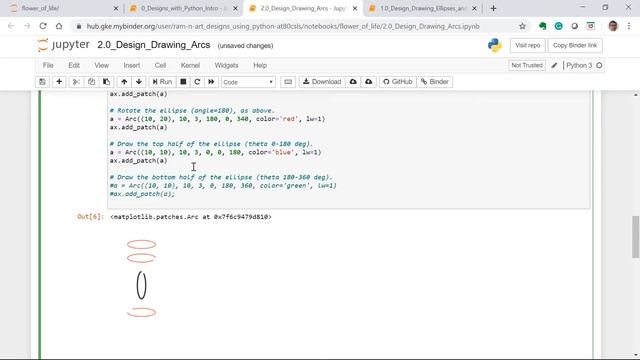Close the 2.0_Design_Drawing_Arcs browser tab
The height and width of the screenshot is (360, 640).
pyautogui.click(x=355, y=8)
